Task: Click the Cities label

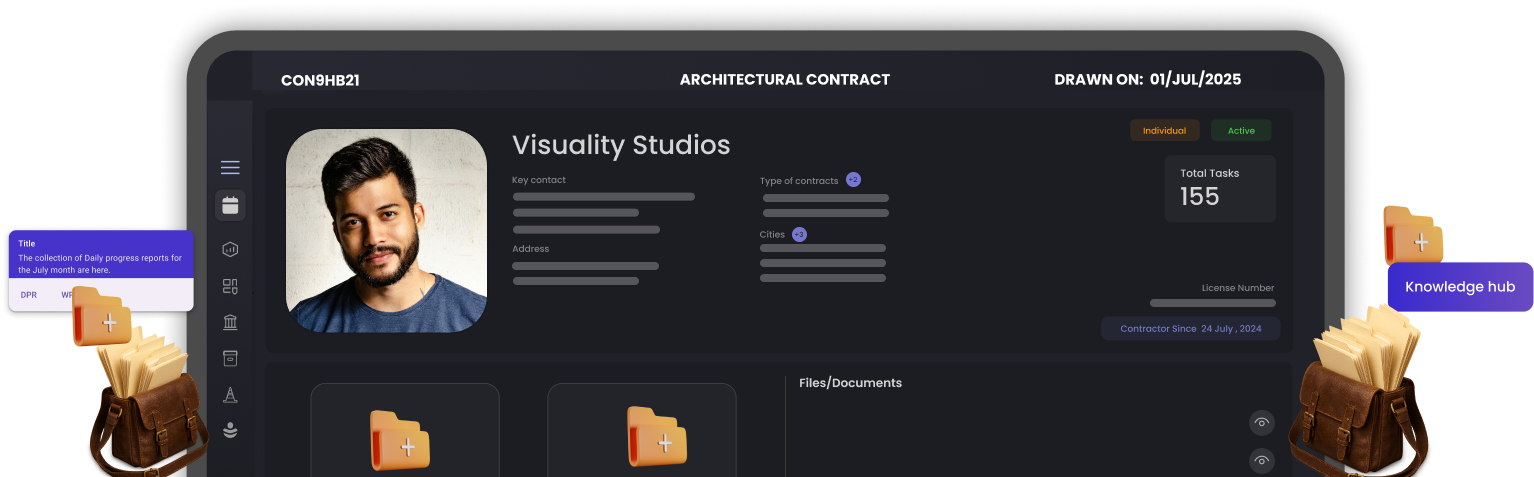Action: (x=772, y=235)
